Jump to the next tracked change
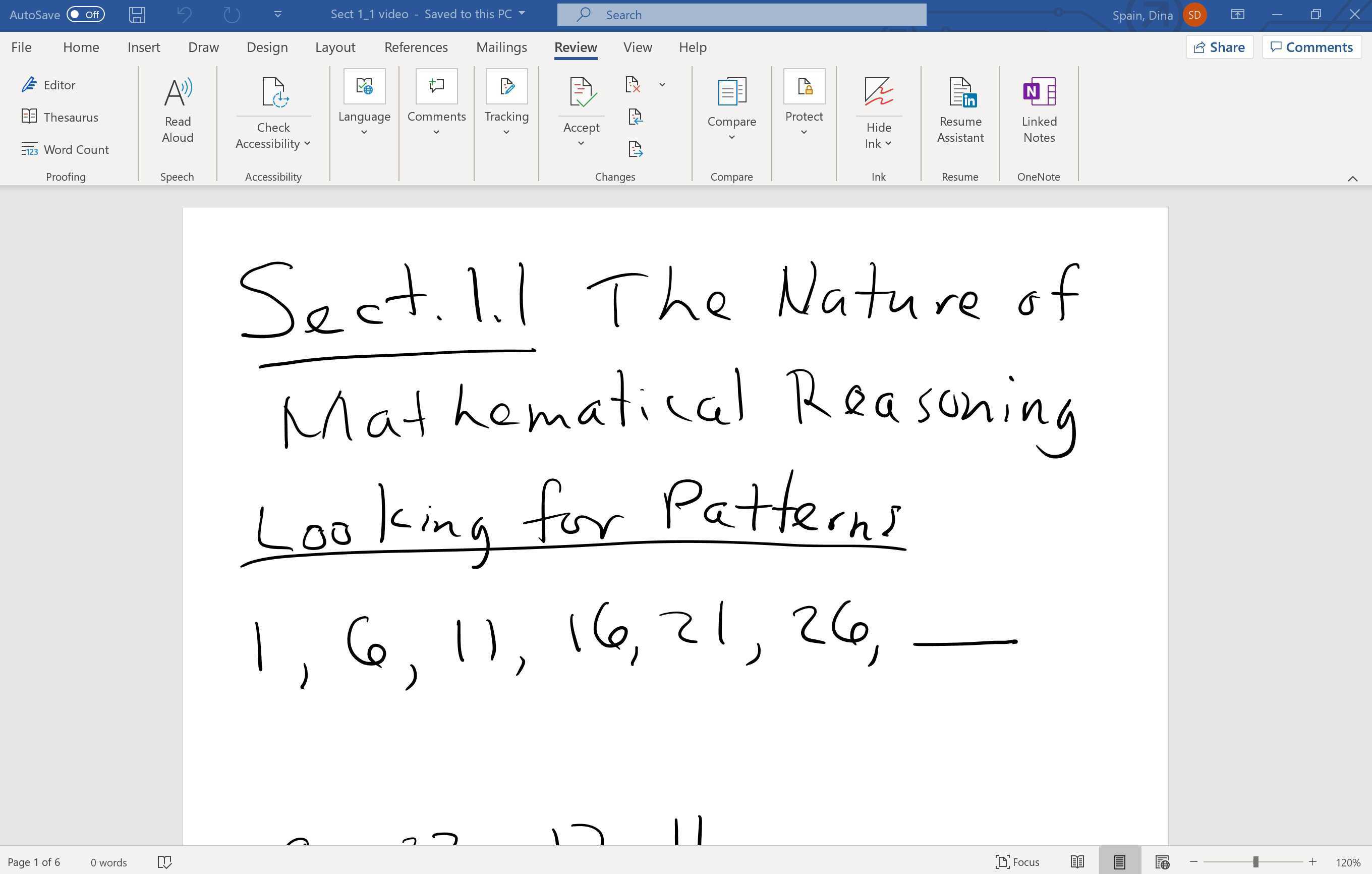Screen dimensions: 1372x874 point(635,149)
